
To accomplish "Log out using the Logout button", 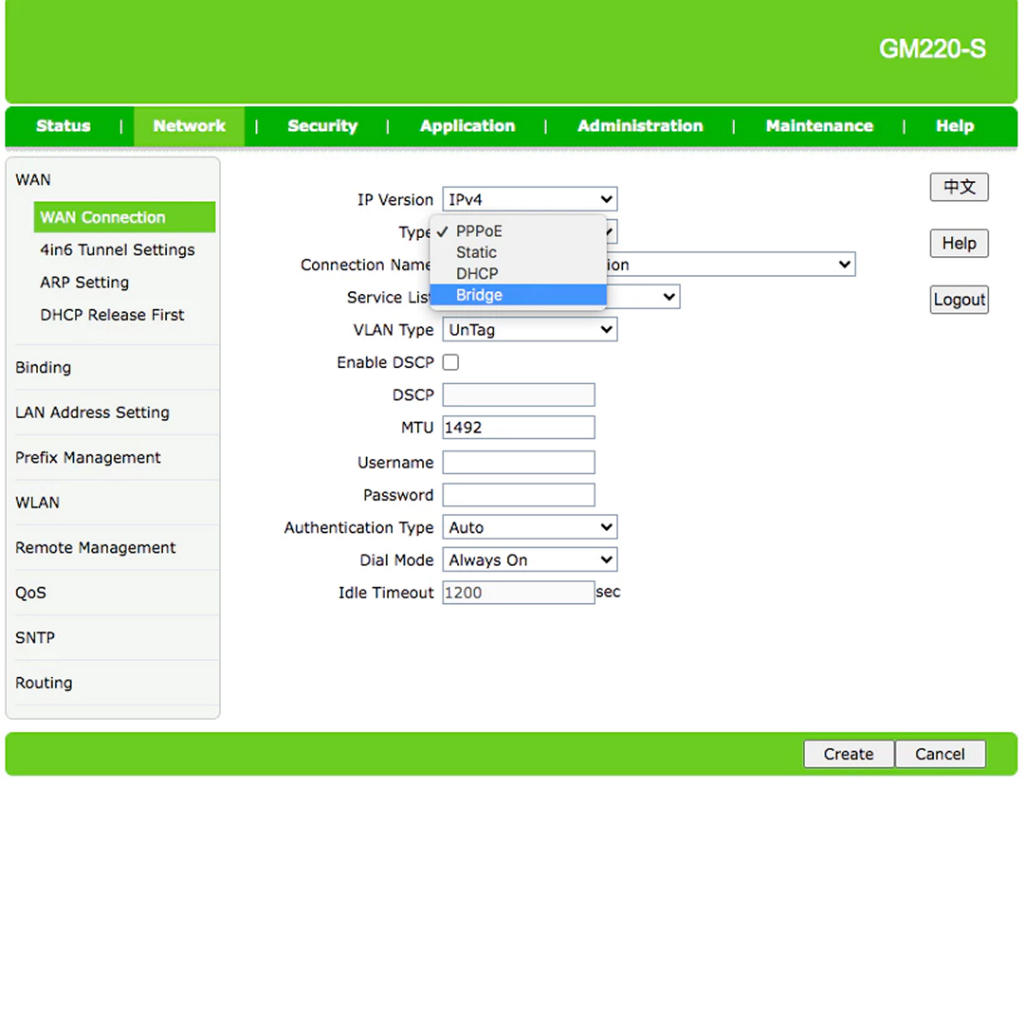I will [x=959, y=300].
